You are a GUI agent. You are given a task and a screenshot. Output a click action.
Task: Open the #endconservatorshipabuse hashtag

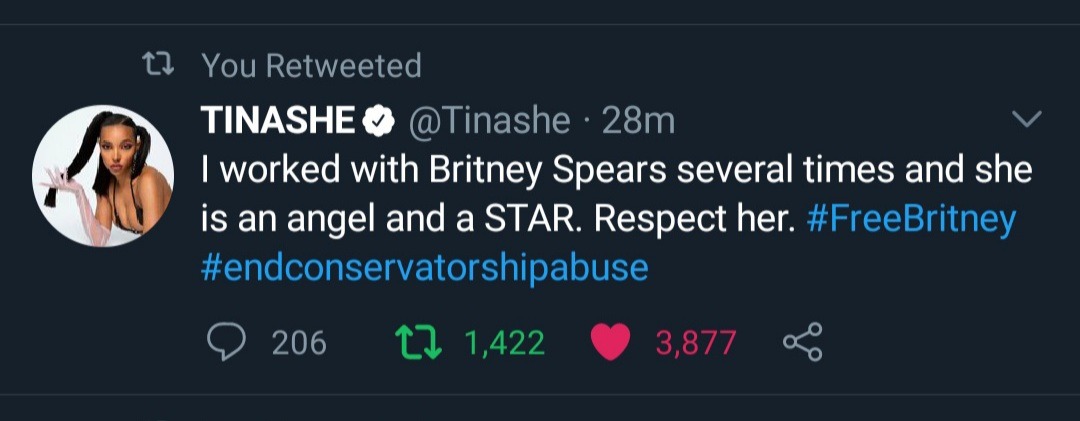click(424, 268)
